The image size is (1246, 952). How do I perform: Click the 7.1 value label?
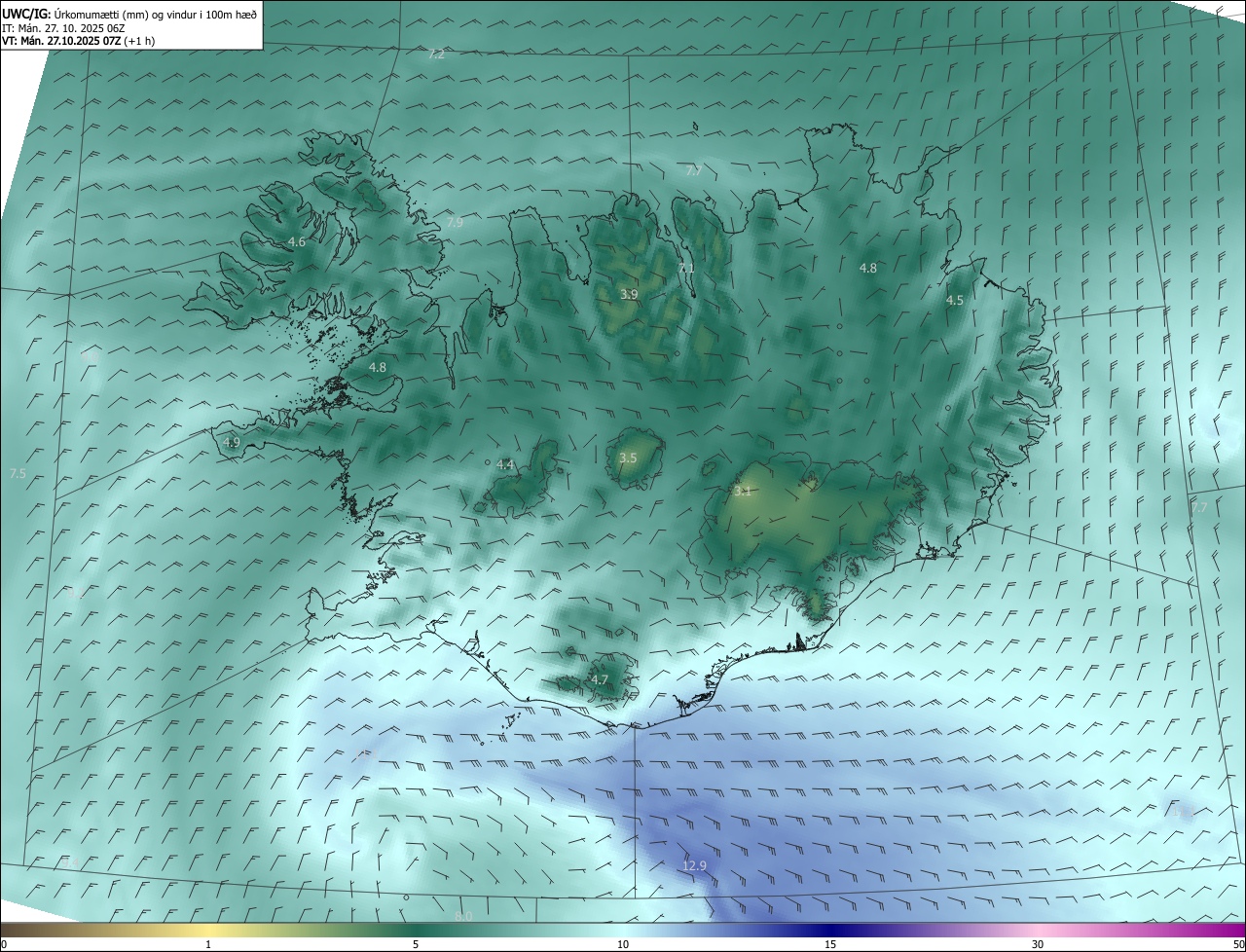tap(686, 269)
